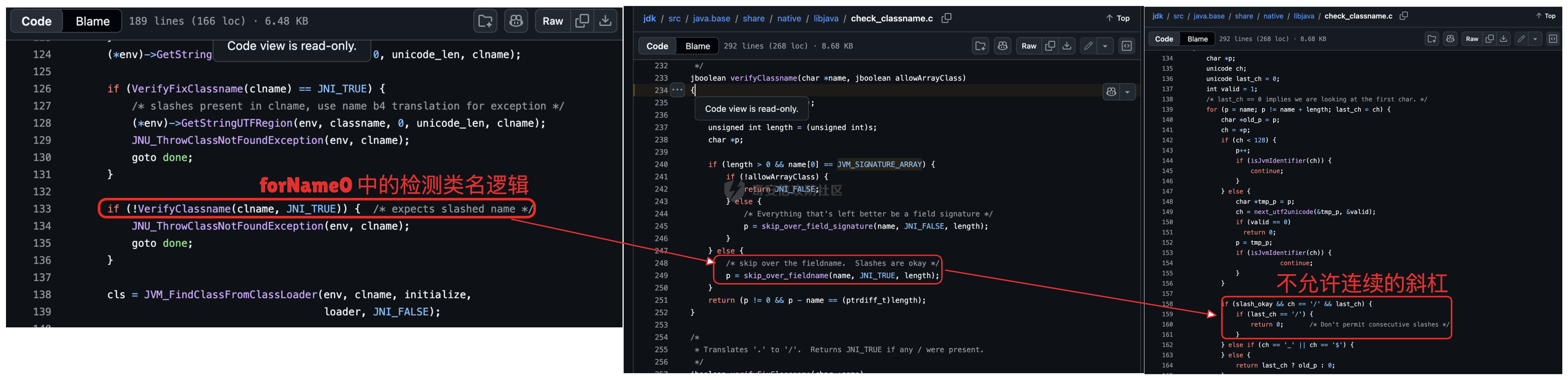
Task: Select the Code tab in the left panel
Action: [36, 21]
